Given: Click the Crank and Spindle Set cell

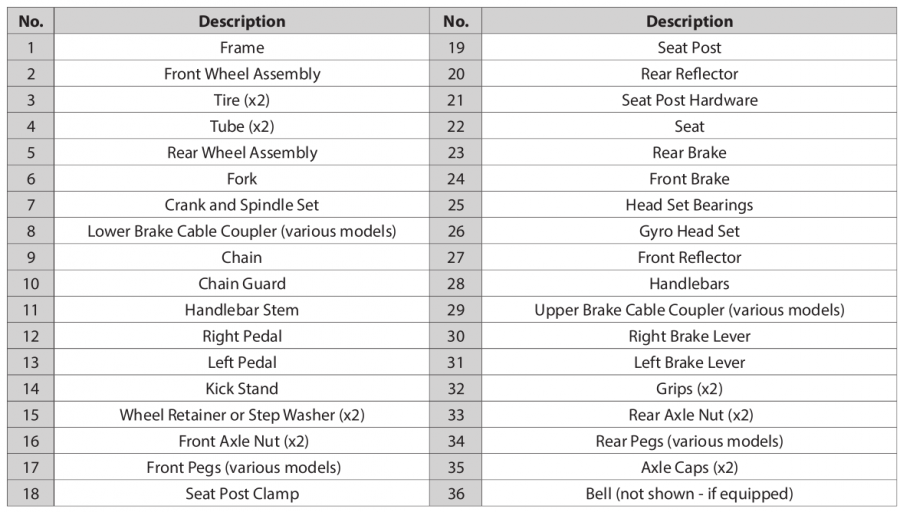Looking at the screenshot, I should coord(242,205).
